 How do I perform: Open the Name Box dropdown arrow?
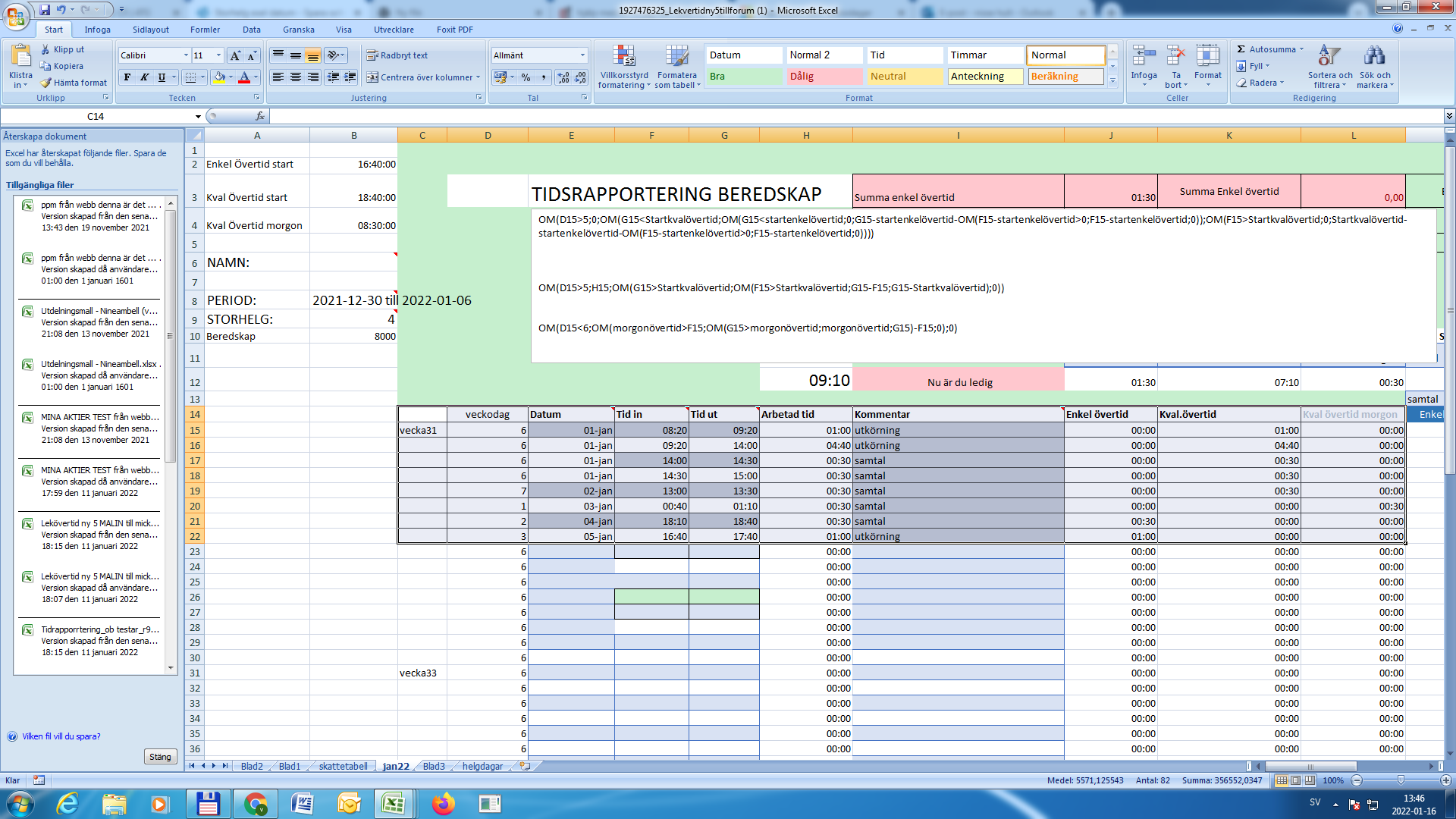[198, 116]
